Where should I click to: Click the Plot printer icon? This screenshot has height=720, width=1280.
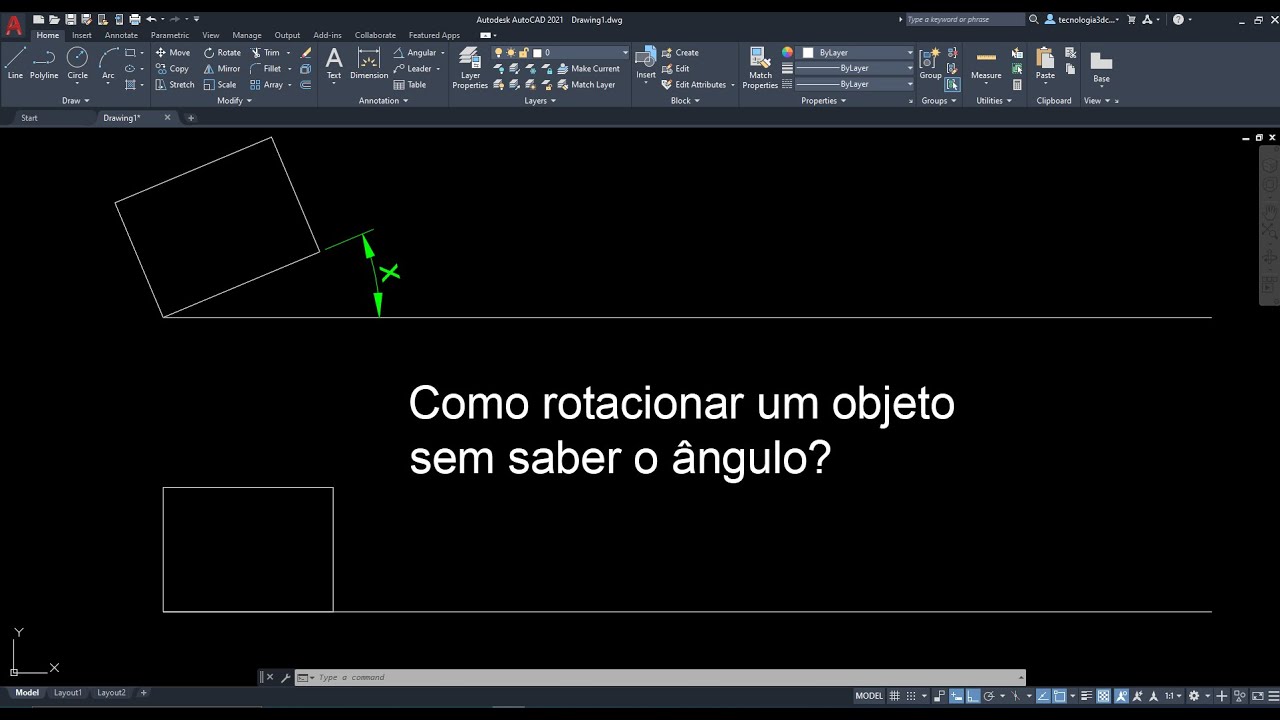[x=134, y=19]
